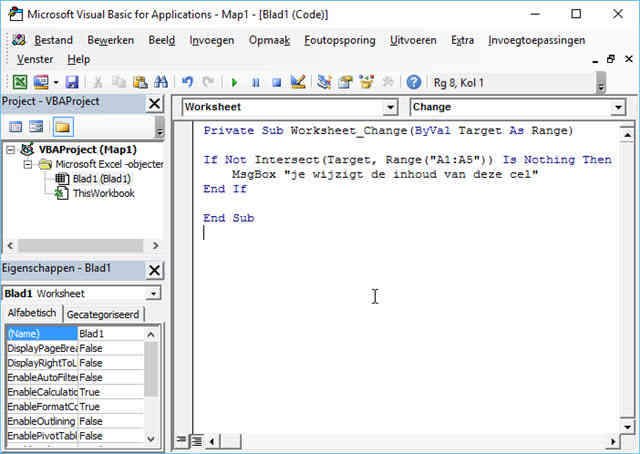The height and width of the screenshot is (454, 640).
Task: Open the Bewerken menu
Action: (111, 40)
